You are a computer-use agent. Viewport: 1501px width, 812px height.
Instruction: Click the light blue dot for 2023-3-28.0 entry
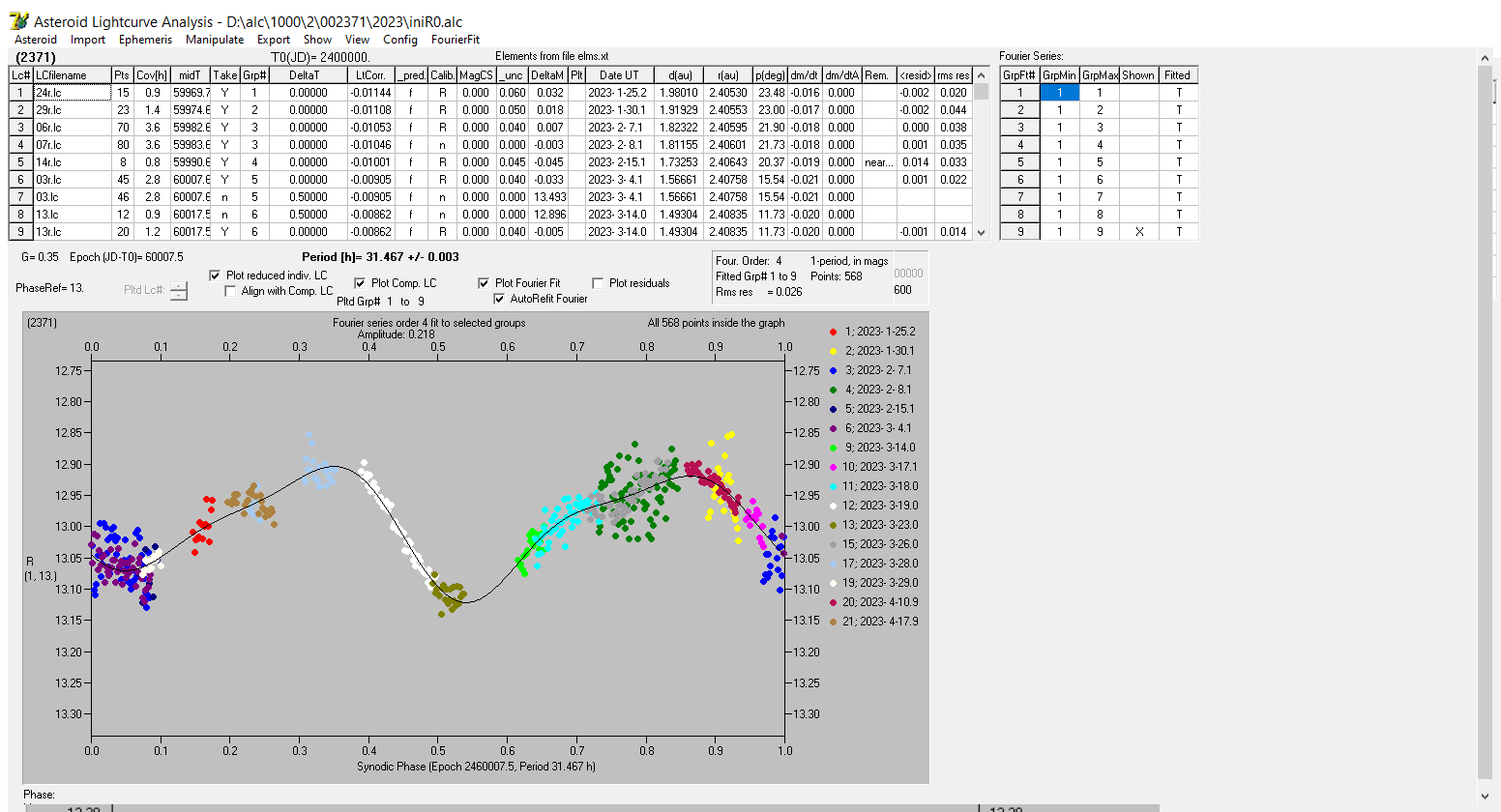click(x=833, y=564)
